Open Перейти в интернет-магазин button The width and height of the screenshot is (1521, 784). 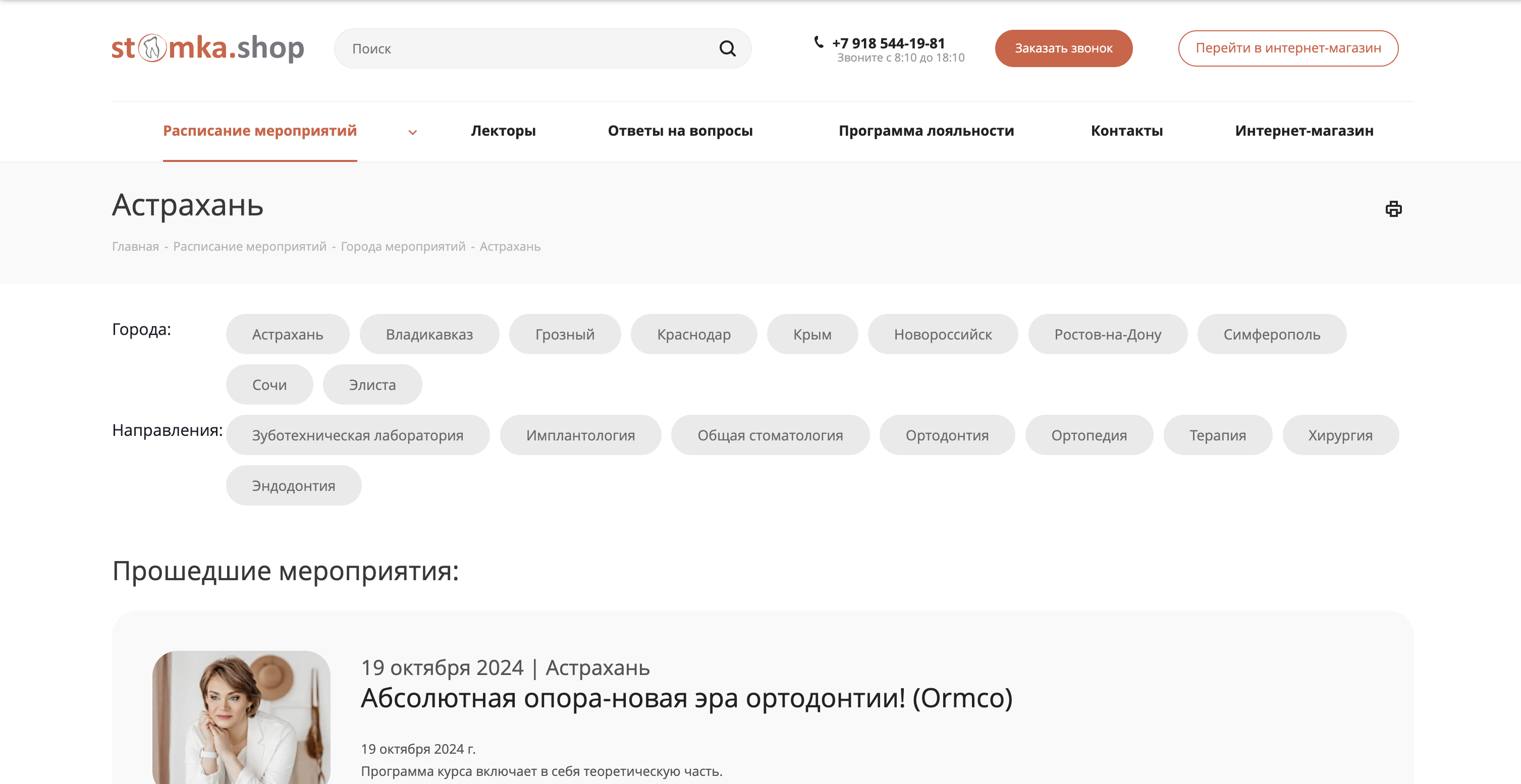click(x=1288, y=48)
